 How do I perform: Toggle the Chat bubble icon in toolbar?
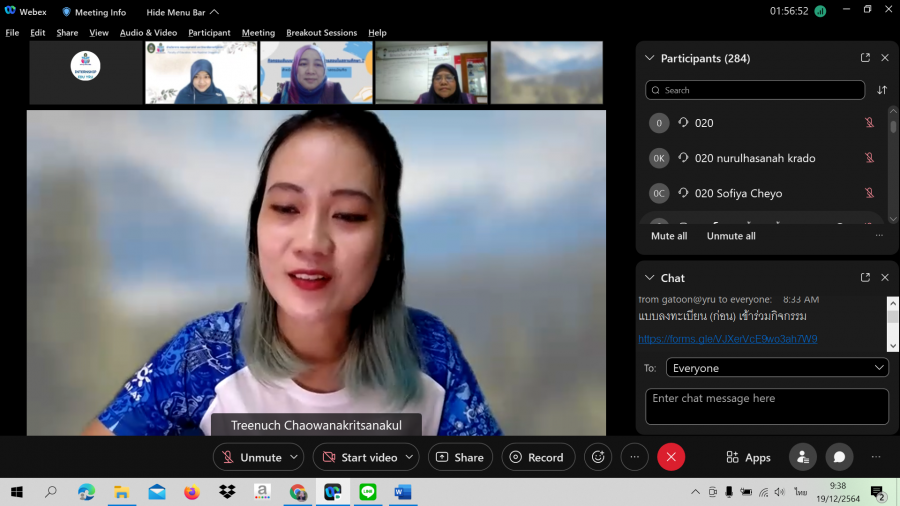(839, 457)
